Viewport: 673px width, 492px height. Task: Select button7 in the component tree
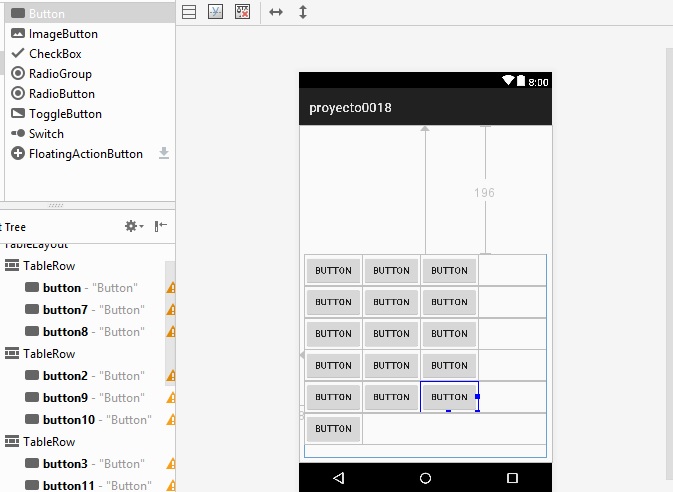pyautogui.click(x=65, y=310)
